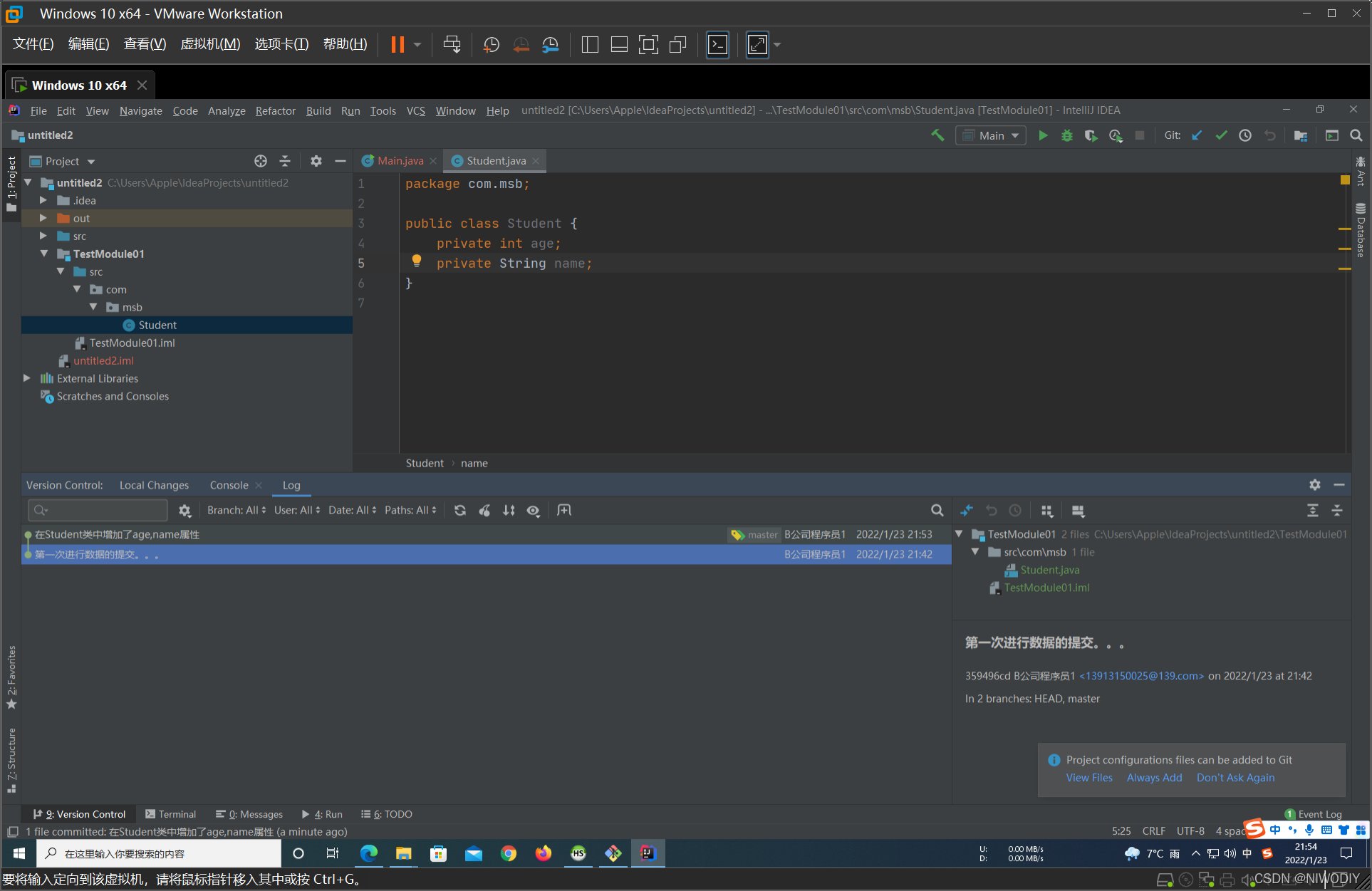Viewport: 1372px width, 891px height.
Task: Open the Refactor menu
Action: 275,110
